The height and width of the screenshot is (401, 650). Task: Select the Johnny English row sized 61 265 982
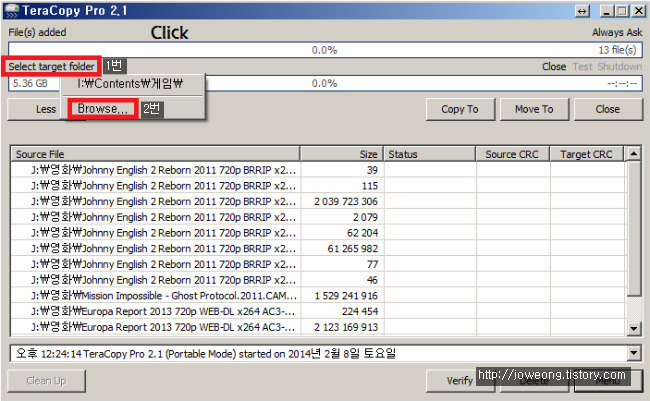[318, 249]
